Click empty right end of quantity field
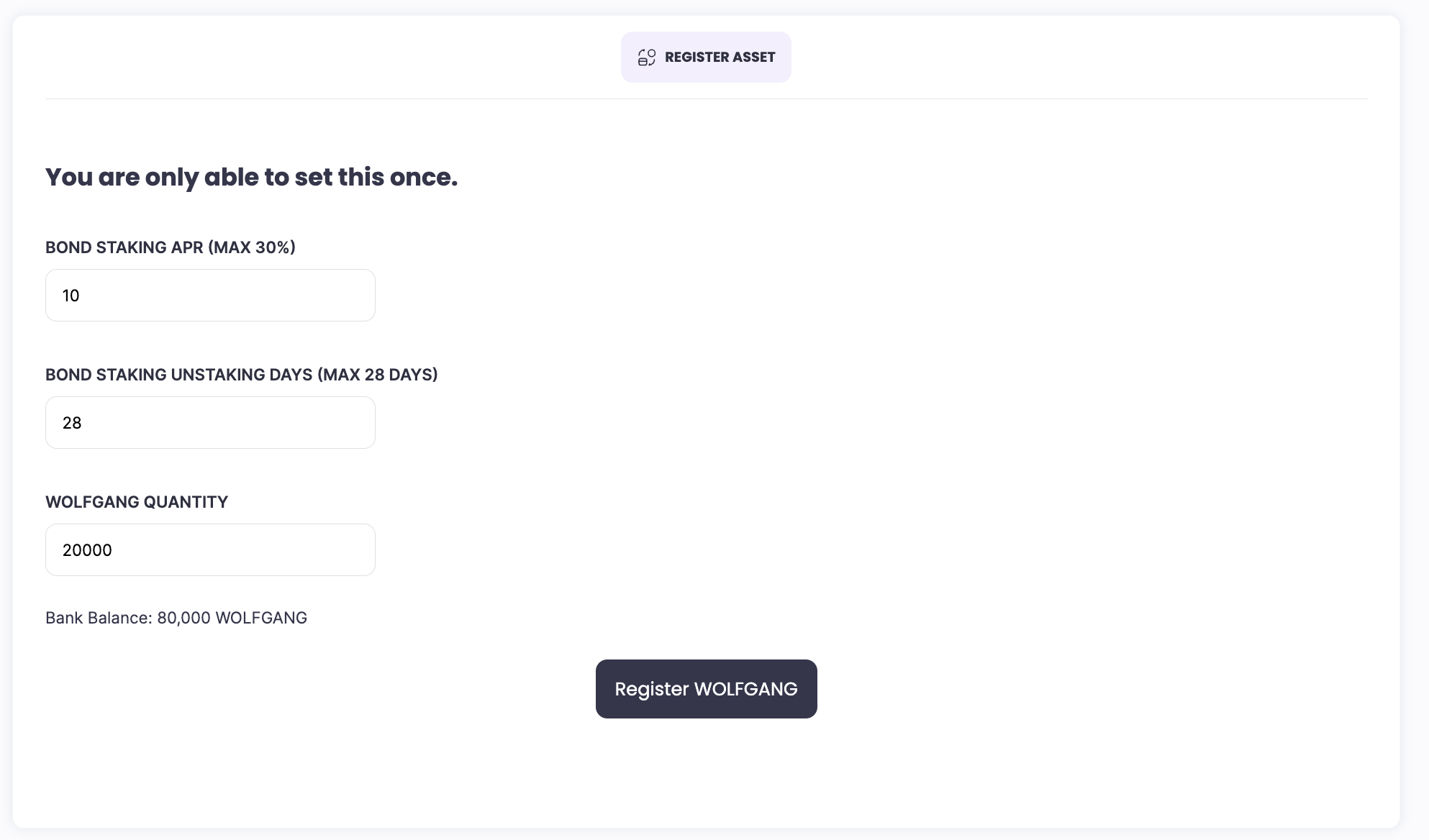Viewport: 1429px width, 840px height. coord(338,550)
